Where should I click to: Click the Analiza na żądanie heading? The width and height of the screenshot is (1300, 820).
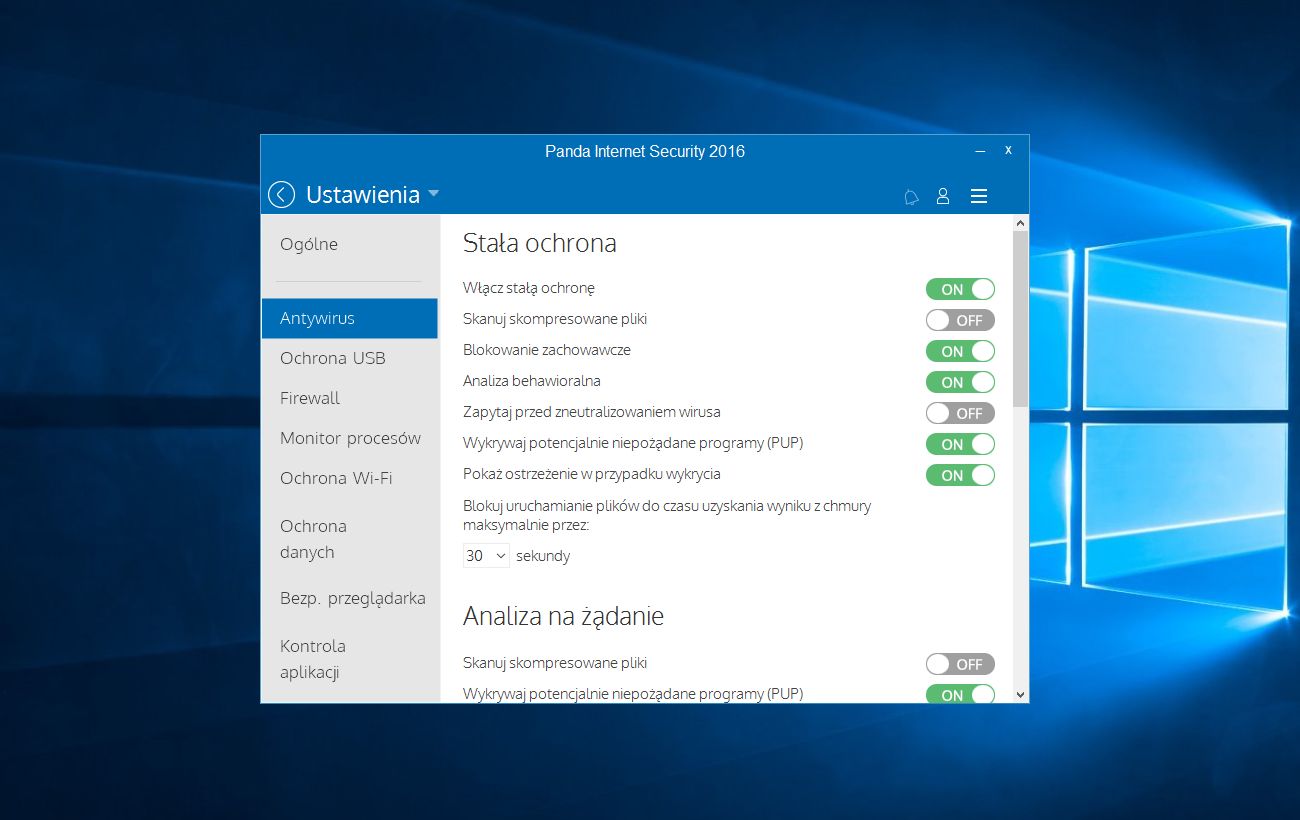click(563, 617)
